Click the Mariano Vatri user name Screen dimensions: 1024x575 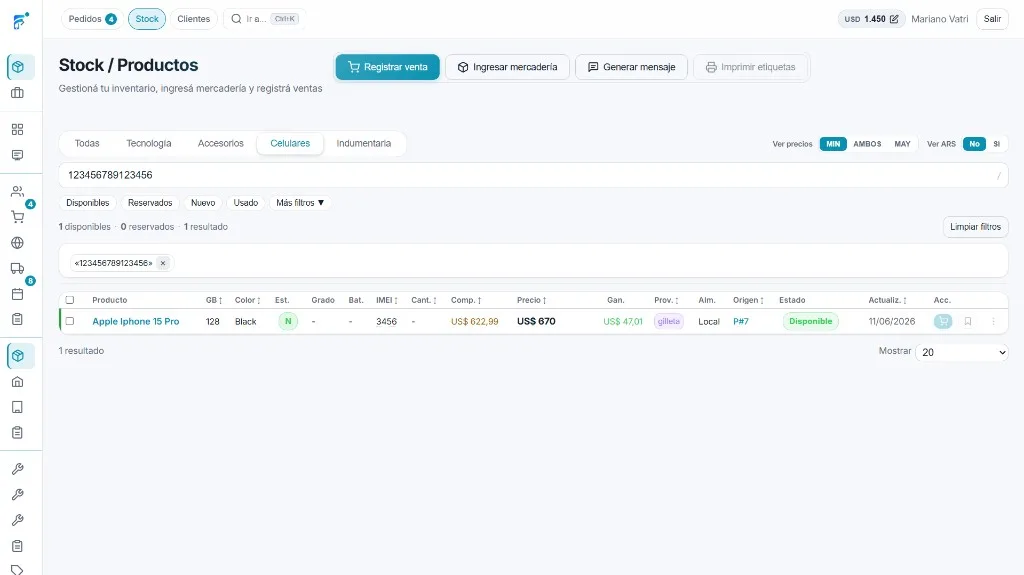pos(940,19)
